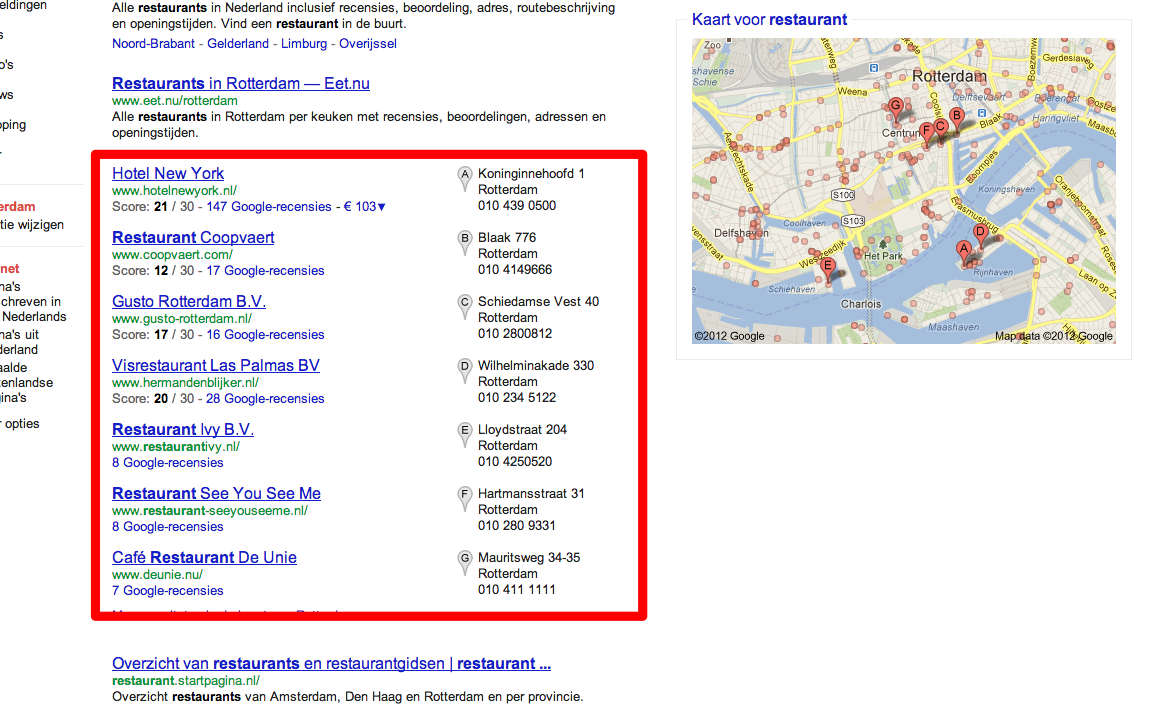Click list pin marker B beside Blaak 776
Screen dimensions: 1160x704
click(x=464, y=241)
